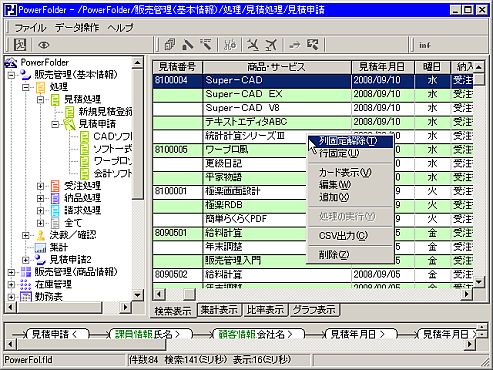Click the 商品・サービス column header

276,67
